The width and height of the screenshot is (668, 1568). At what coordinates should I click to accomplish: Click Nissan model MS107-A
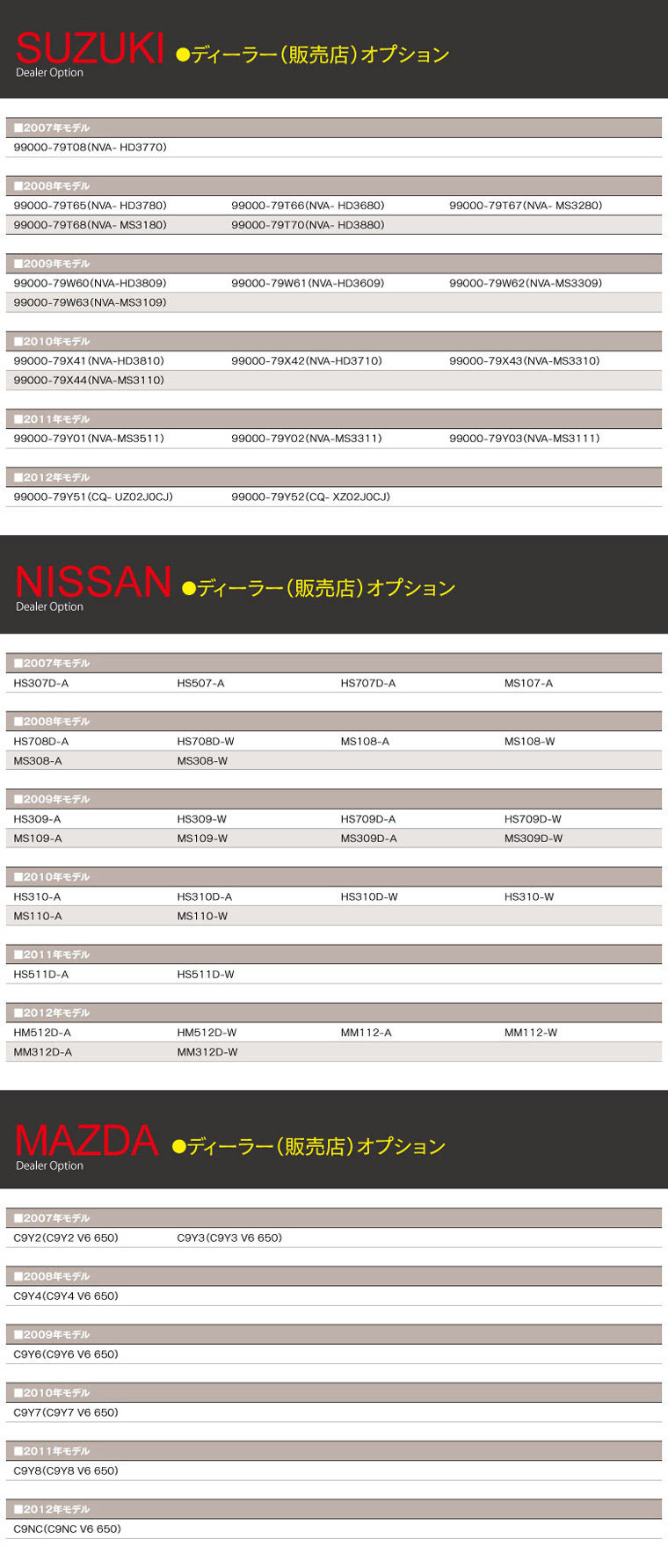tap(528, 683)
